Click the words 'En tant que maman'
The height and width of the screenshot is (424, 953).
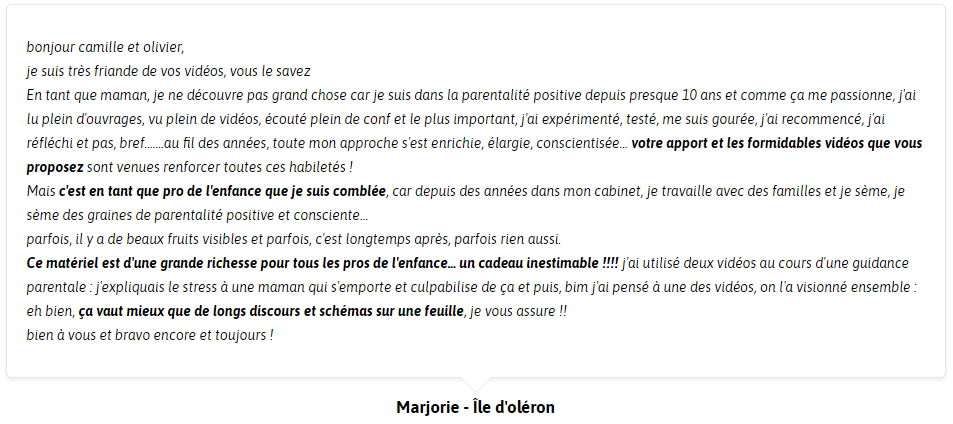point(75,95)
